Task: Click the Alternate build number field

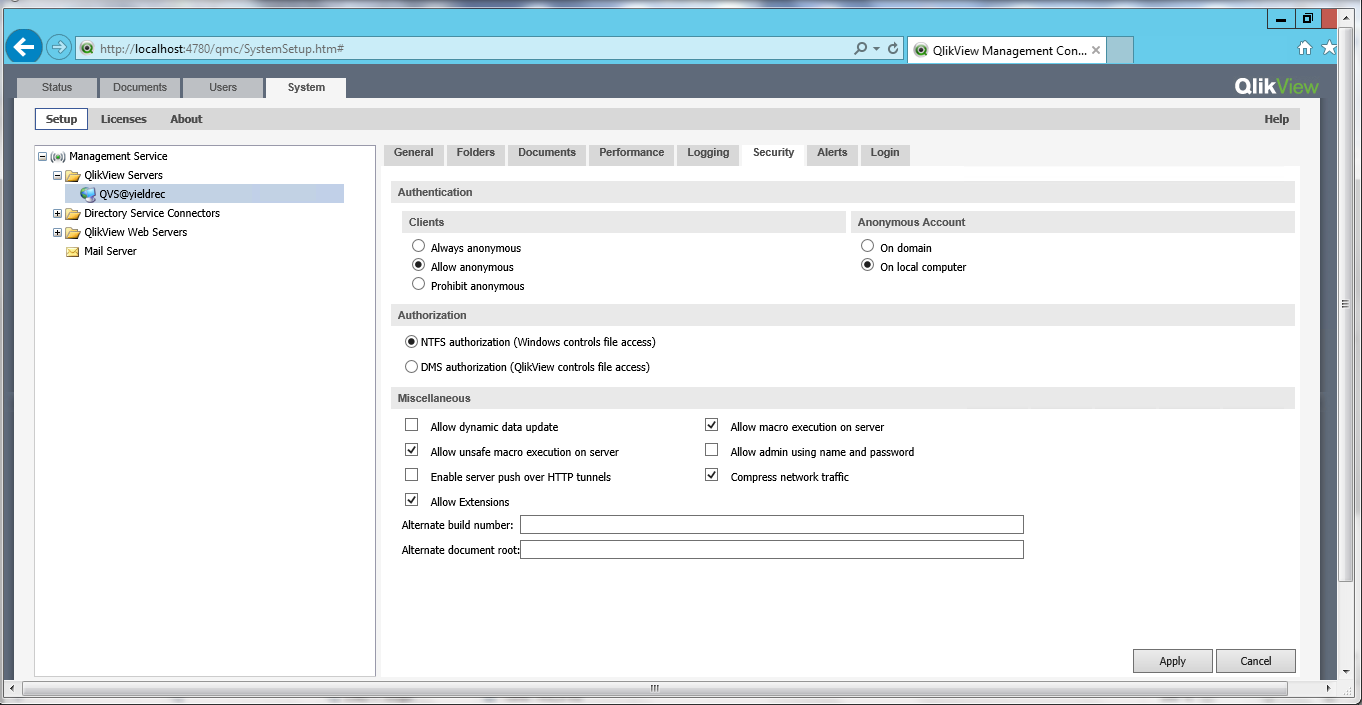Action: click(772, 525)
